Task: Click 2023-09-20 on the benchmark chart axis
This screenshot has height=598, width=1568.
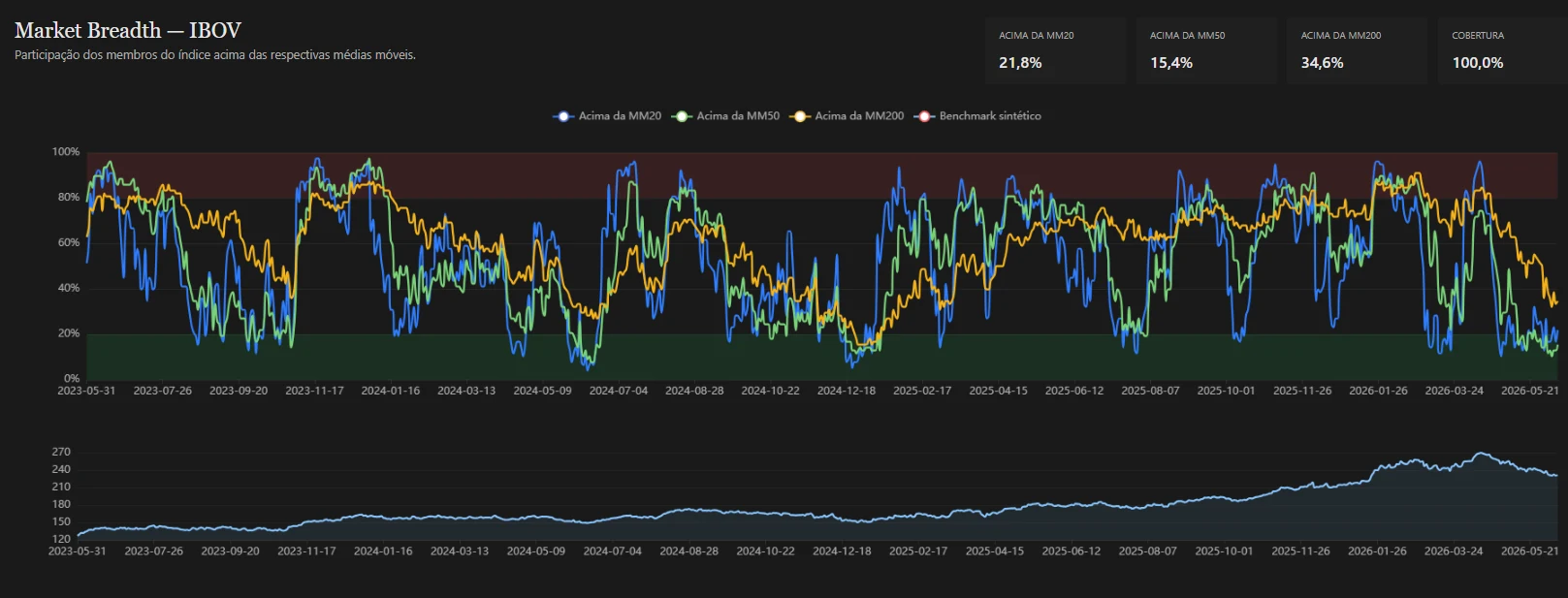Action: 230,551
